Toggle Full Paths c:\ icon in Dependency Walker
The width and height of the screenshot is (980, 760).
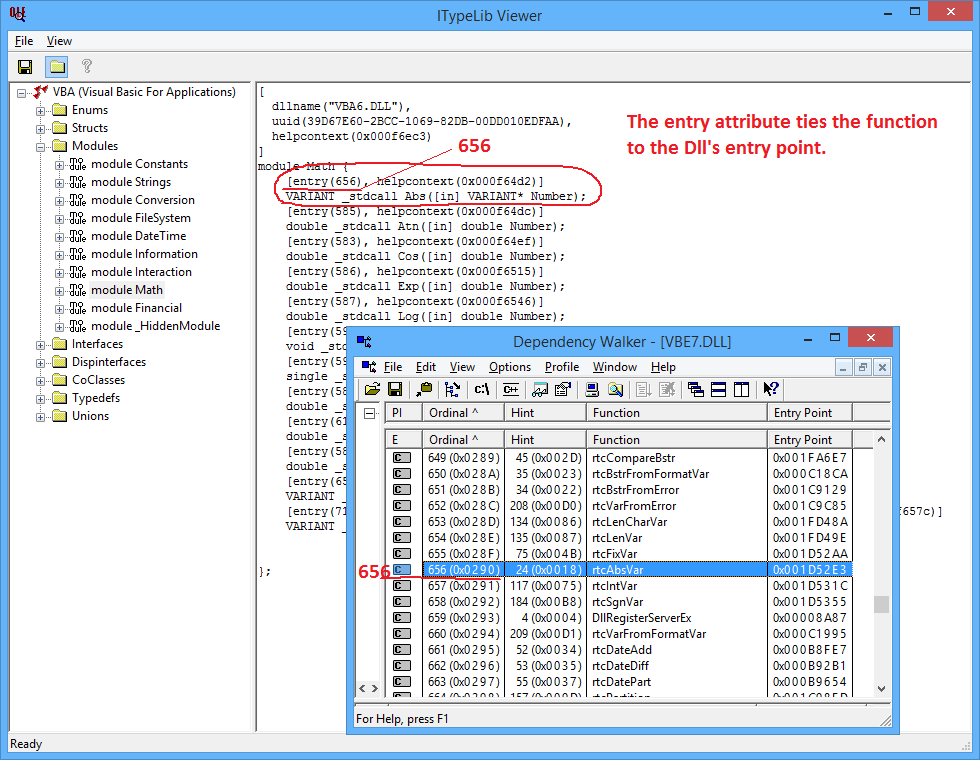click(x=481, y=389)
